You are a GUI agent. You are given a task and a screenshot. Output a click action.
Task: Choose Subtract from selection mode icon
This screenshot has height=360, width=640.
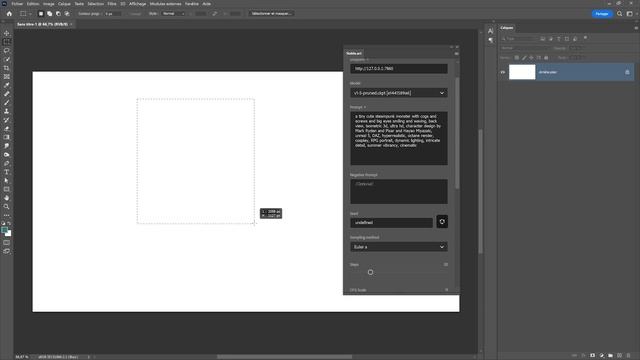pos(58,13)
